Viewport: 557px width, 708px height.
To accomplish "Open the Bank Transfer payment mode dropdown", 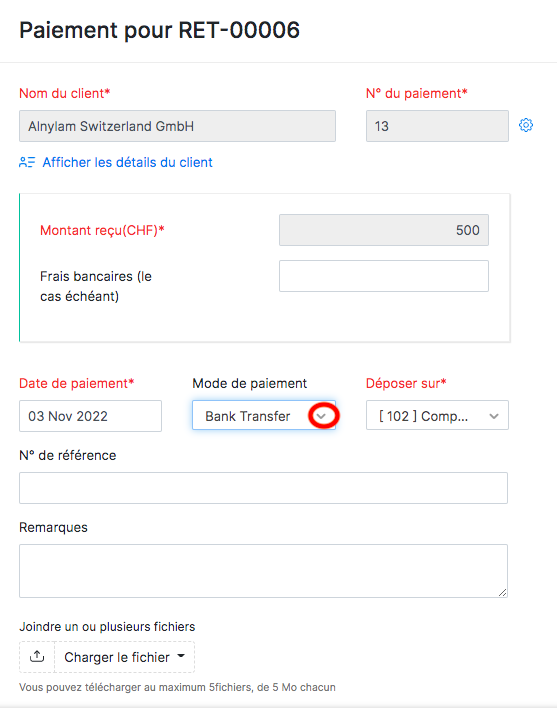I will [x=264, y=415].
